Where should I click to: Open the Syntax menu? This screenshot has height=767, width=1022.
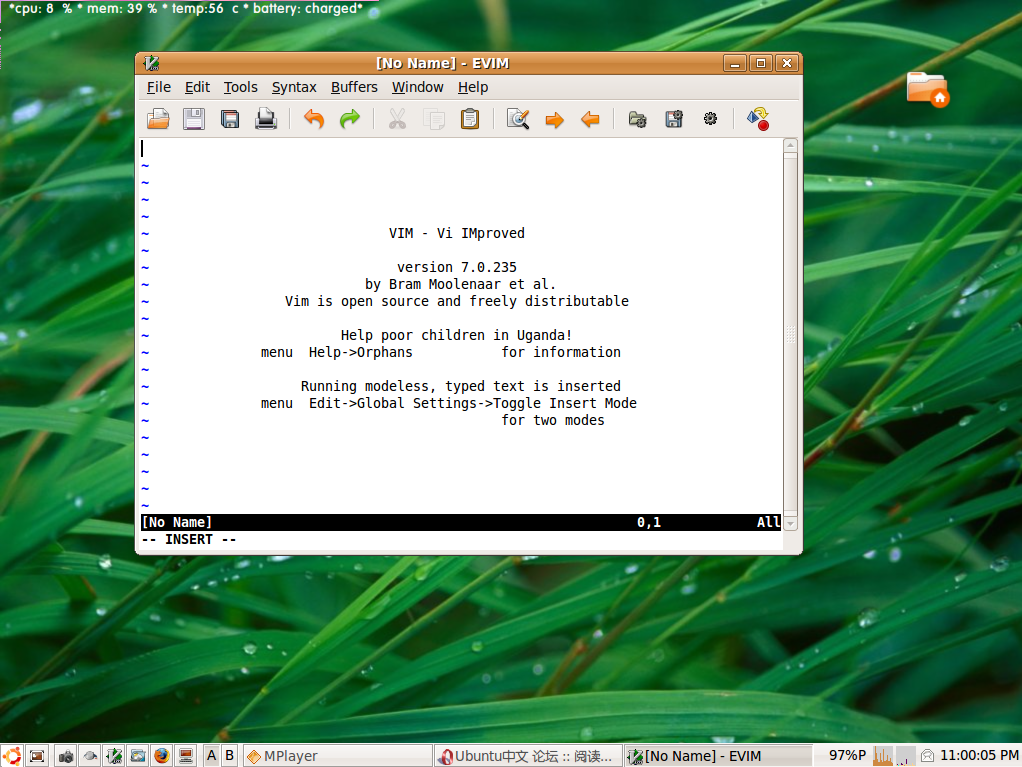294,87
